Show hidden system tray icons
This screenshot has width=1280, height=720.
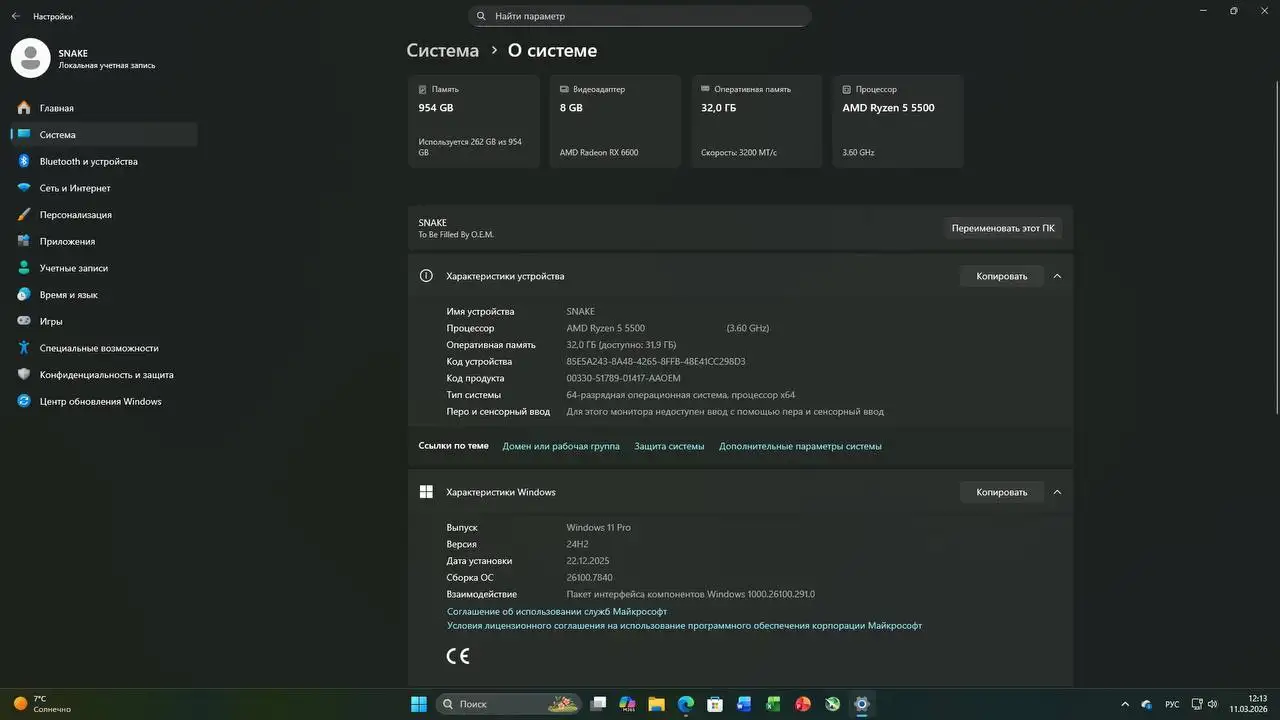coord(1125,704)
